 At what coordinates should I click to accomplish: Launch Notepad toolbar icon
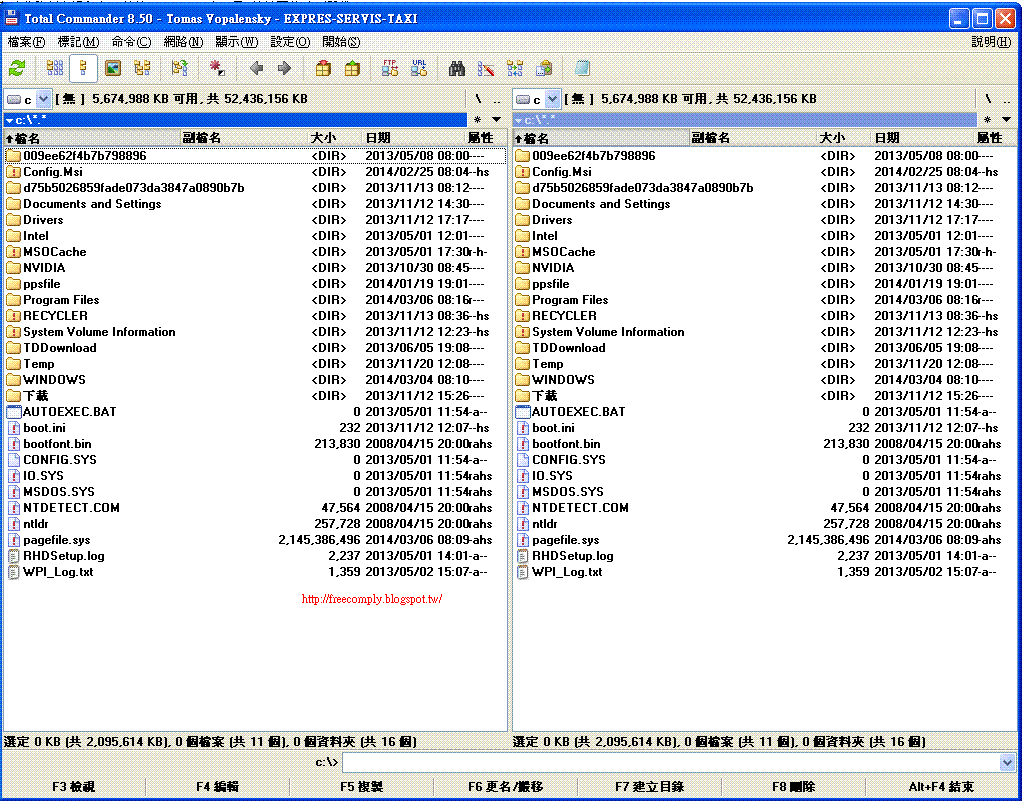click(x=582, y=68)
